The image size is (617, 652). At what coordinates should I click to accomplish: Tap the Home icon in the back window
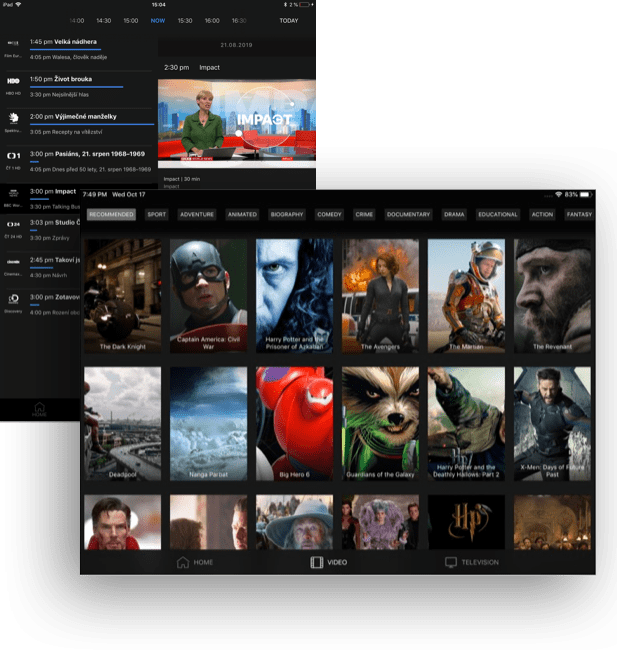(x=39, y=407)
